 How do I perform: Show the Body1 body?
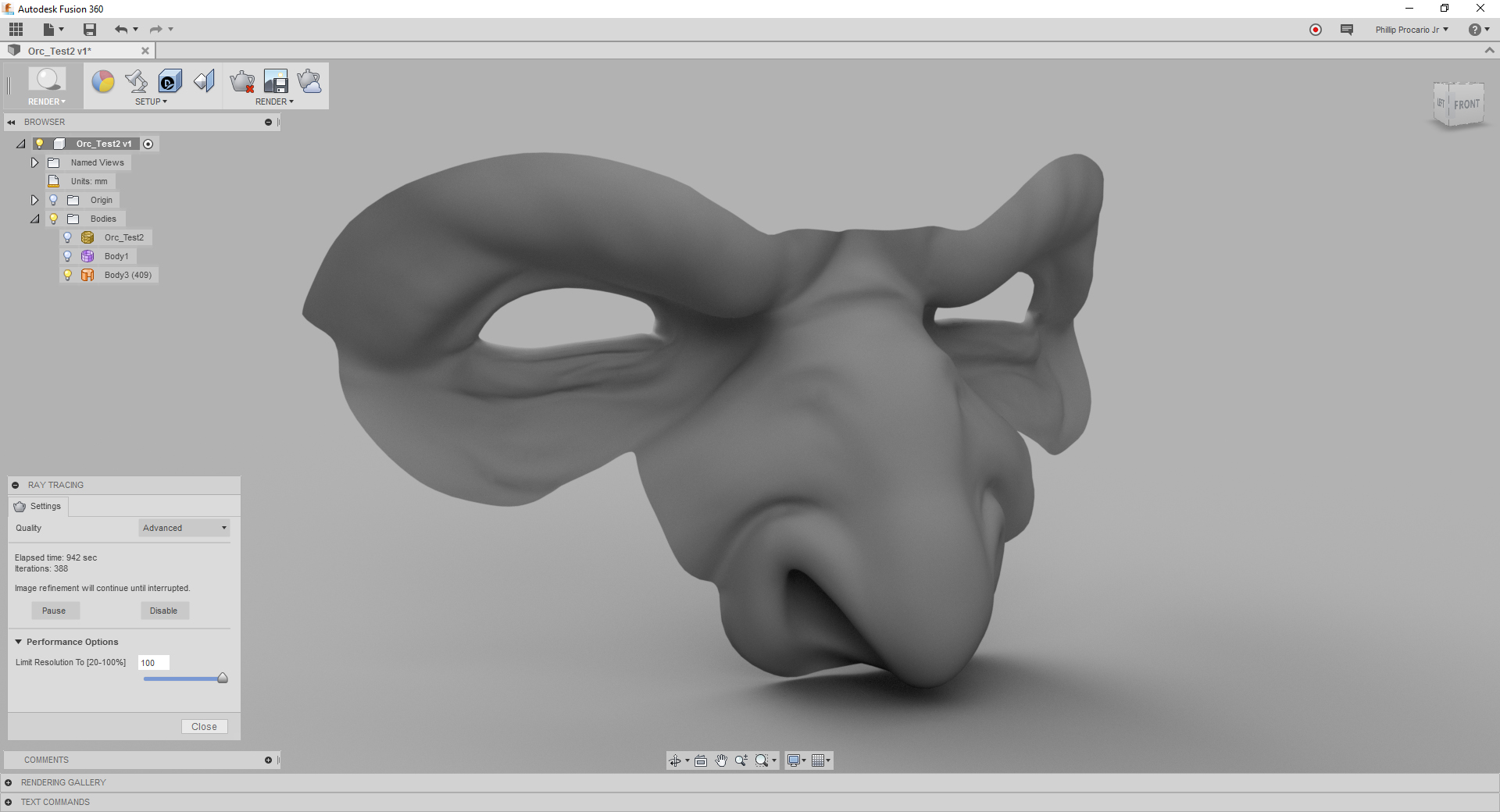[67, 256]
